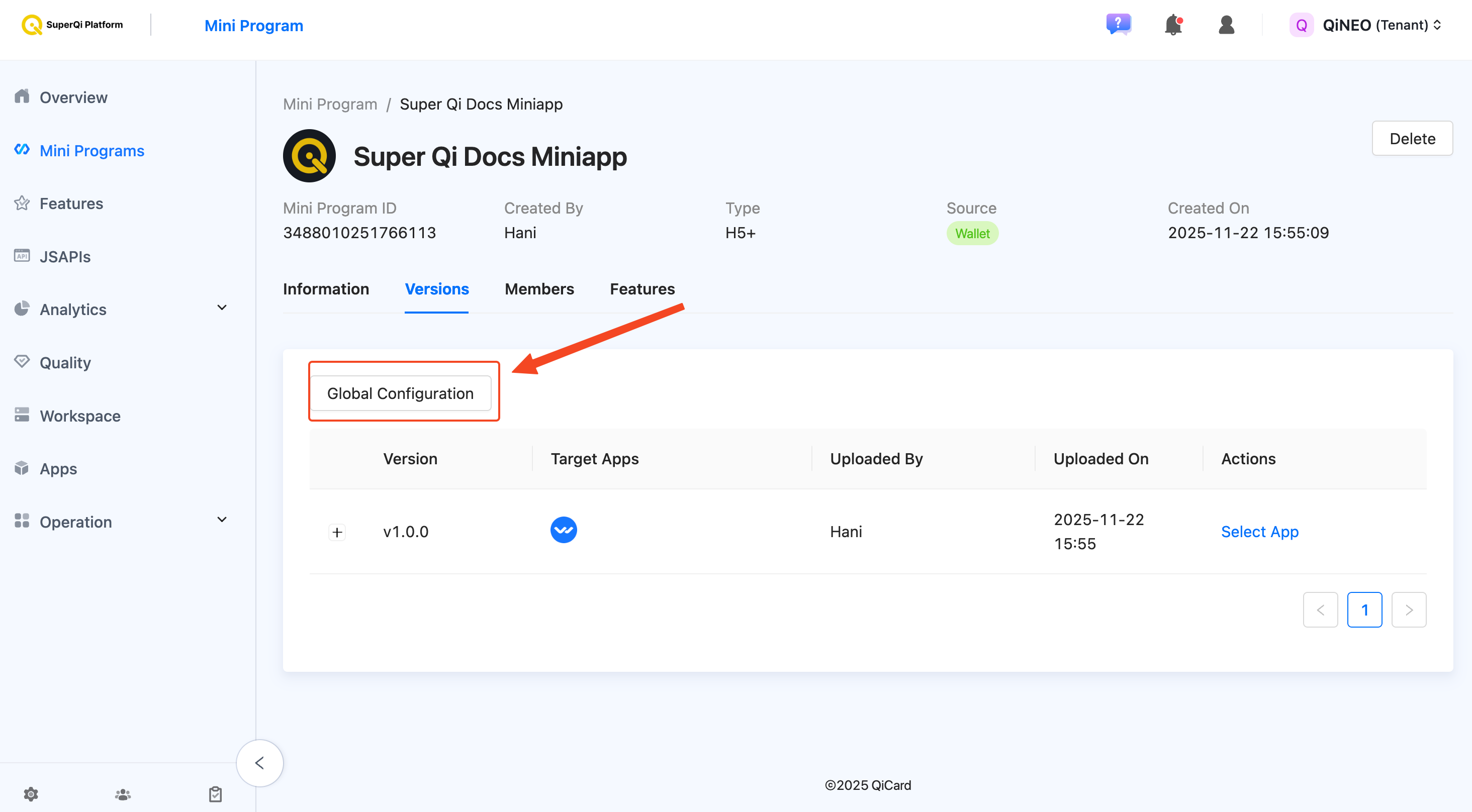Click the Mini Programs sidebar icon
The width and height of the screenshot is (1472, 812).
[x=22, y=150]
